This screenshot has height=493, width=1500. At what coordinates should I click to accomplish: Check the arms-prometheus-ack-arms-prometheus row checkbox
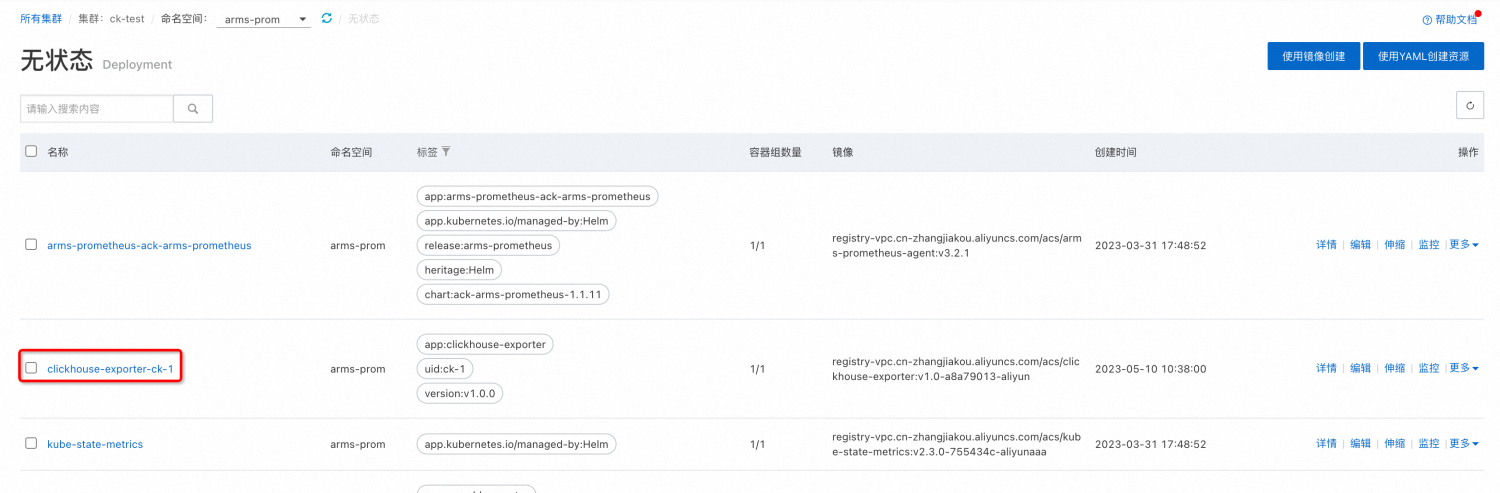point(31,244)
